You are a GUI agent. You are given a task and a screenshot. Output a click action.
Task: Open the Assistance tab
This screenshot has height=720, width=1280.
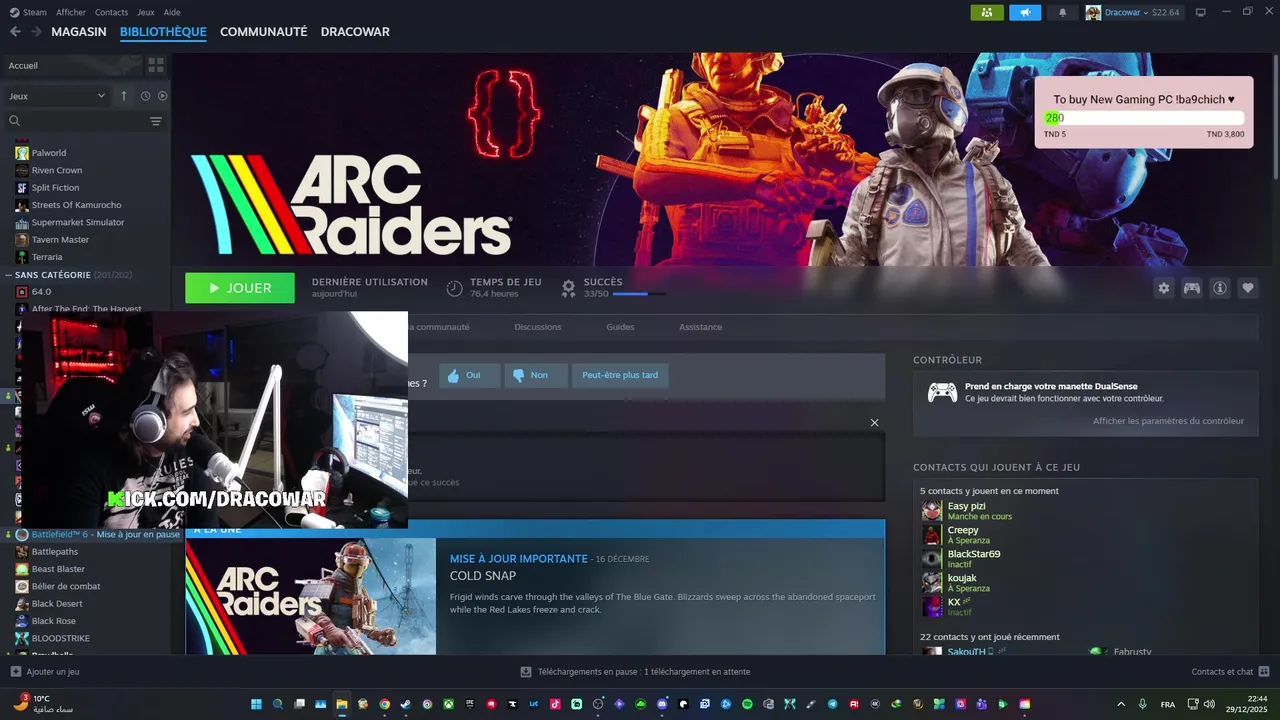pyautogui.click(x=700, y=327)
